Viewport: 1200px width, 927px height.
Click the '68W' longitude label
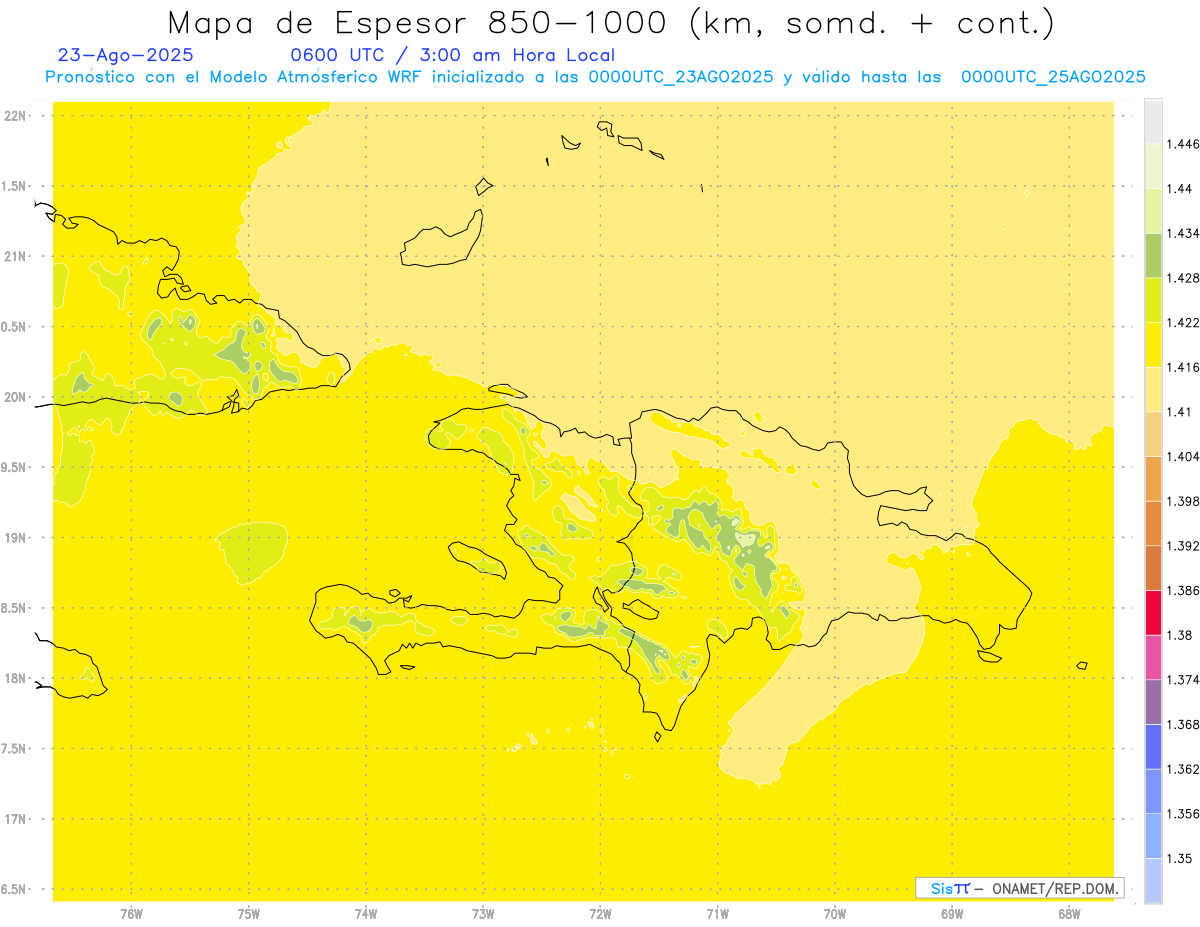click(x=1069, y=914)
